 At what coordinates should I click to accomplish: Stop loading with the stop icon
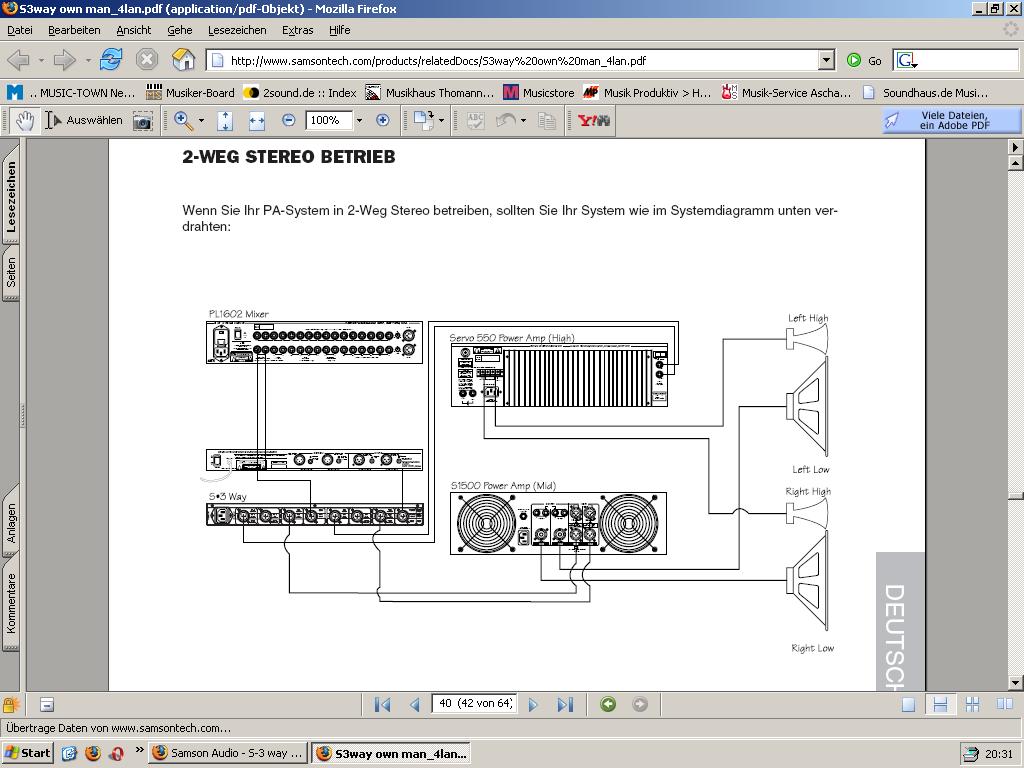[x=147, y=60]
